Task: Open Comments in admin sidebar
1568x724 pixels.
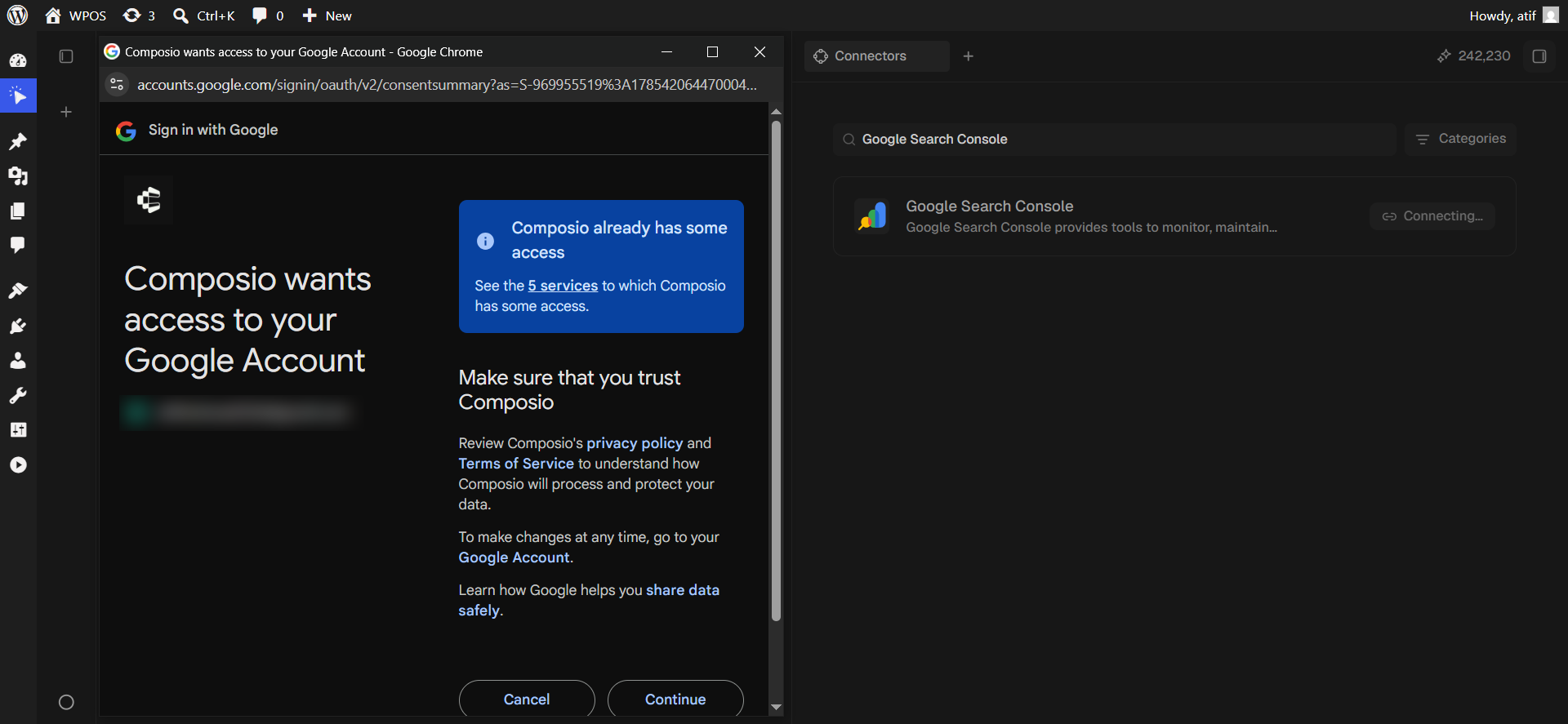Action: [18, 245]
